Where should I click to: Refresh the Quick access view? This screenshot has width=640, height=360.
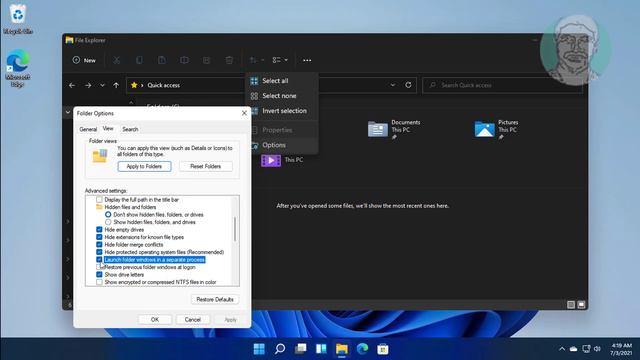[408, 85]
